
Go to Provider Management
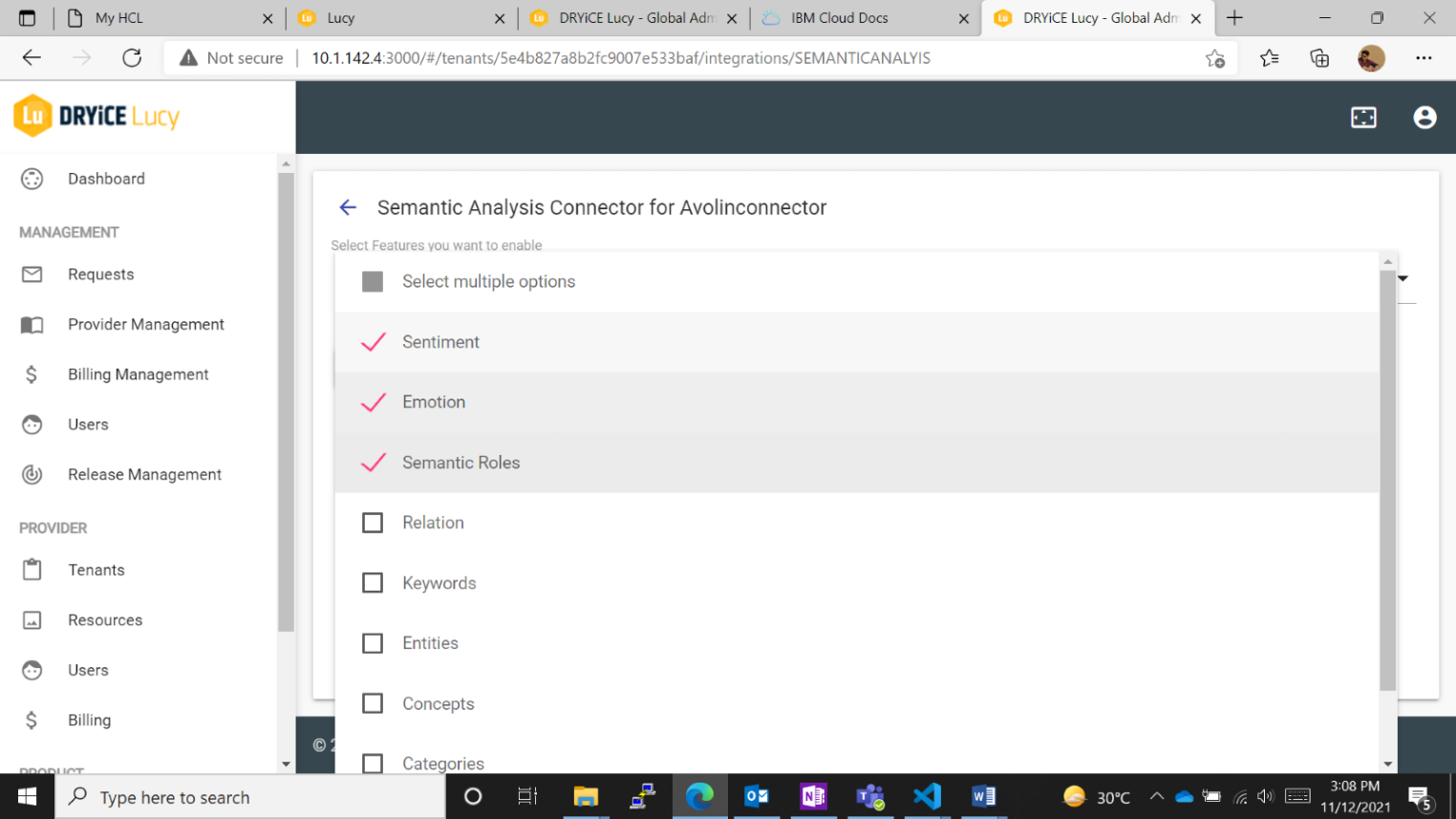click(145, 325)
